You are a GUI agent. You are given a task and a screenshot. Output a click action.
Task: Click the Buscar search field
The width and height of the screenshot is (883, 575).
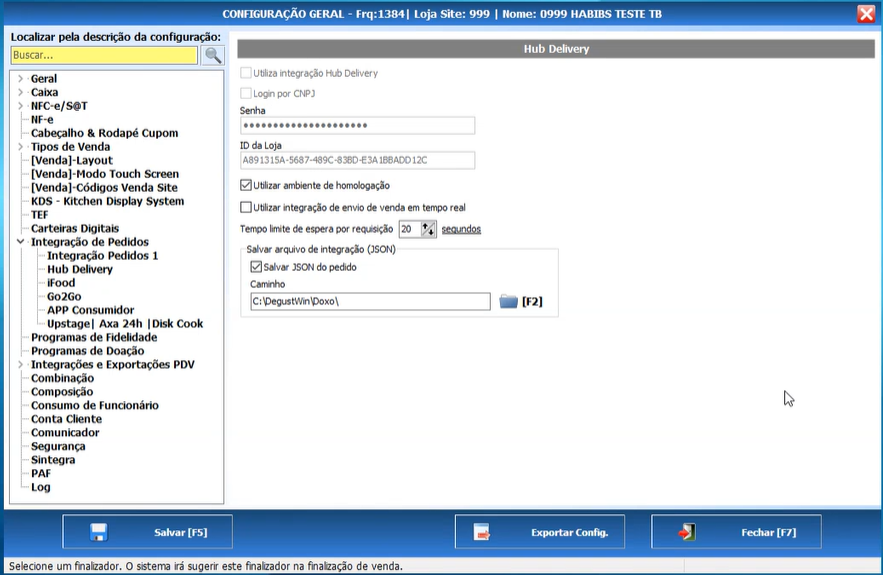pyautogui.click(x=104, y=55)
